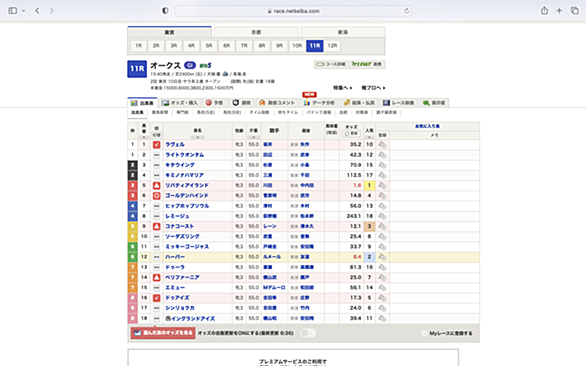Click the red selected-horses odds button

(x=163, y=333)
